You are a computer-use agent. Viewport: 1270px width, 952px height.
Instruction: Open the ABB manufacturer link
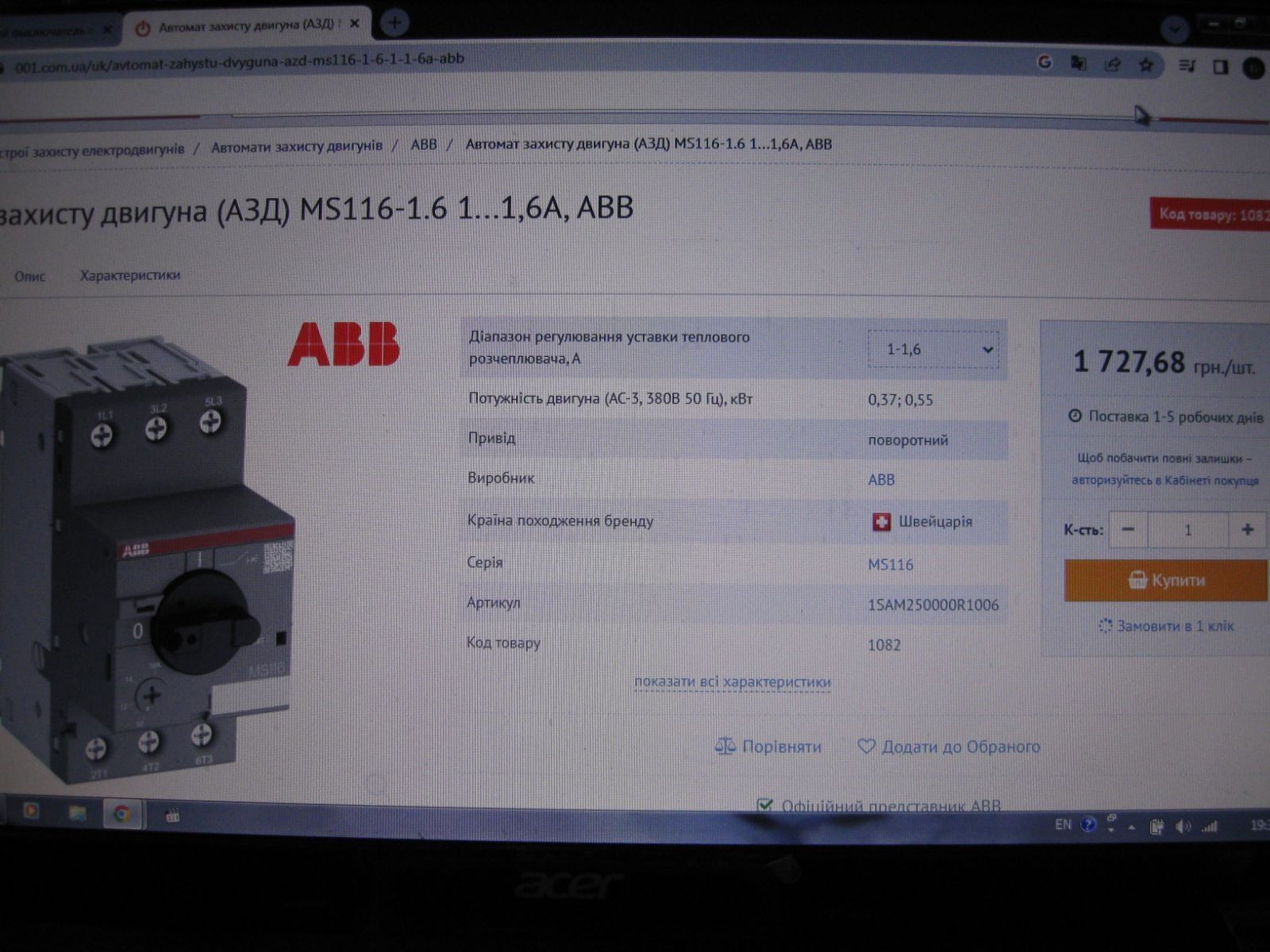tap(881, 480)
